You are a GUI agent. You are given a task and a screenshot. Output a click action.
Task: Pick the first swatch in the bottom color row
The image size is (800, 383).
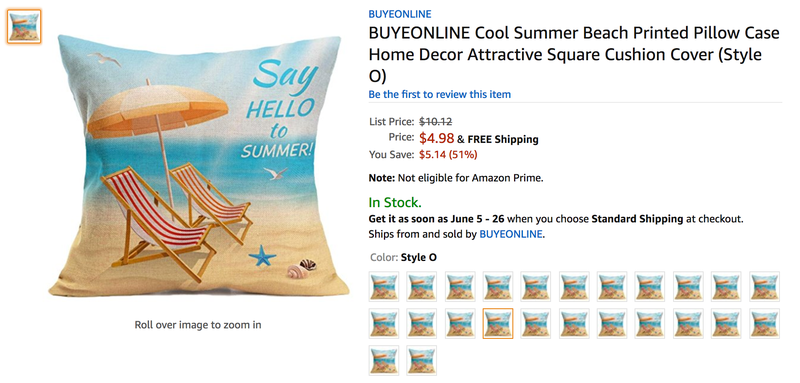pos(384,361)
